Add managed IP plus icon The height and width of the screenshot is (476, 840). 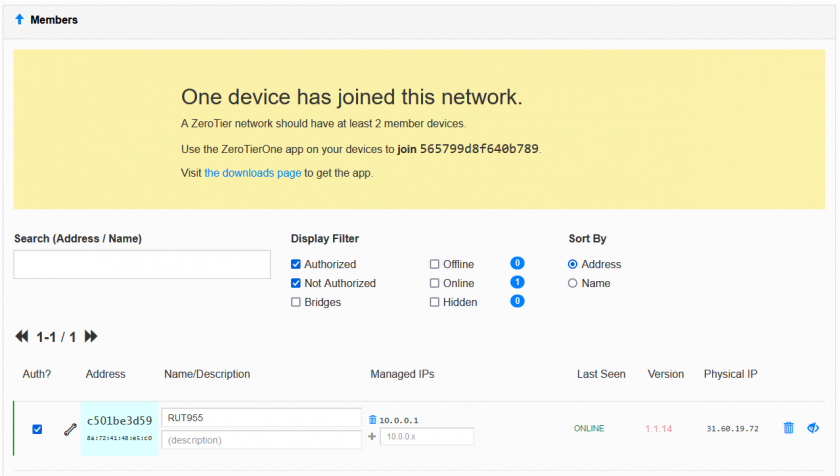tap(372, 436)
